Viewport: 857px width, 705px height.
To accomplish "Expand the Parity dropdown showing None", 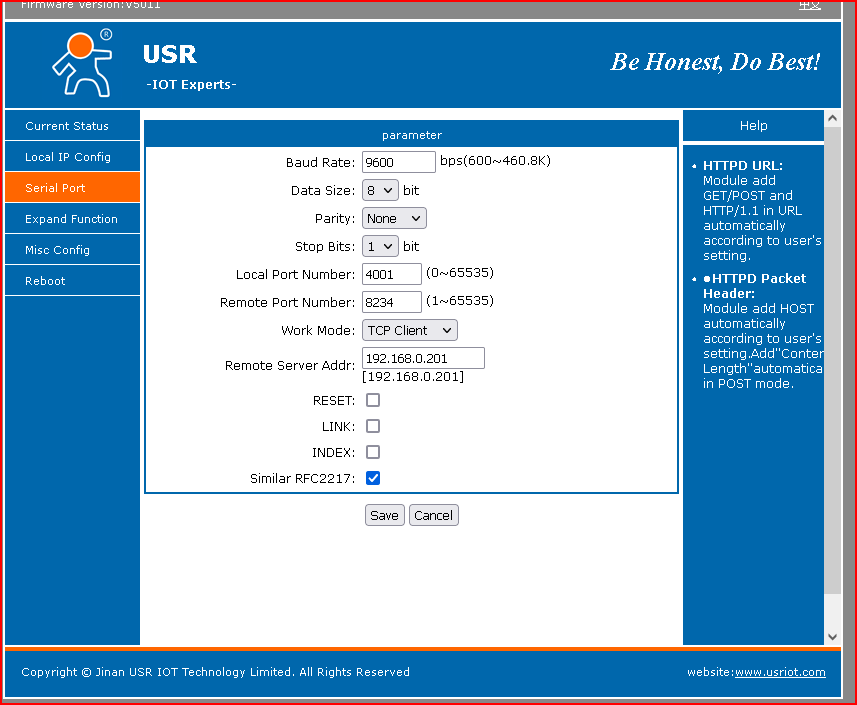I will pos(394,219).
